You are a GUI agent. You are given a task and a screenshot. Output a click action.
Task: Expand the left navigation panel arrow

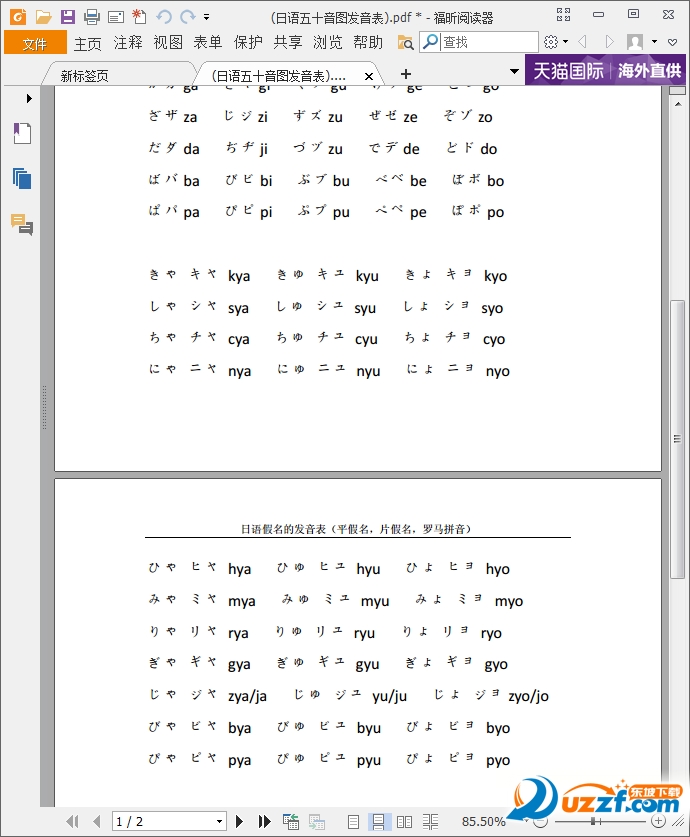click(x=29, y=98)
